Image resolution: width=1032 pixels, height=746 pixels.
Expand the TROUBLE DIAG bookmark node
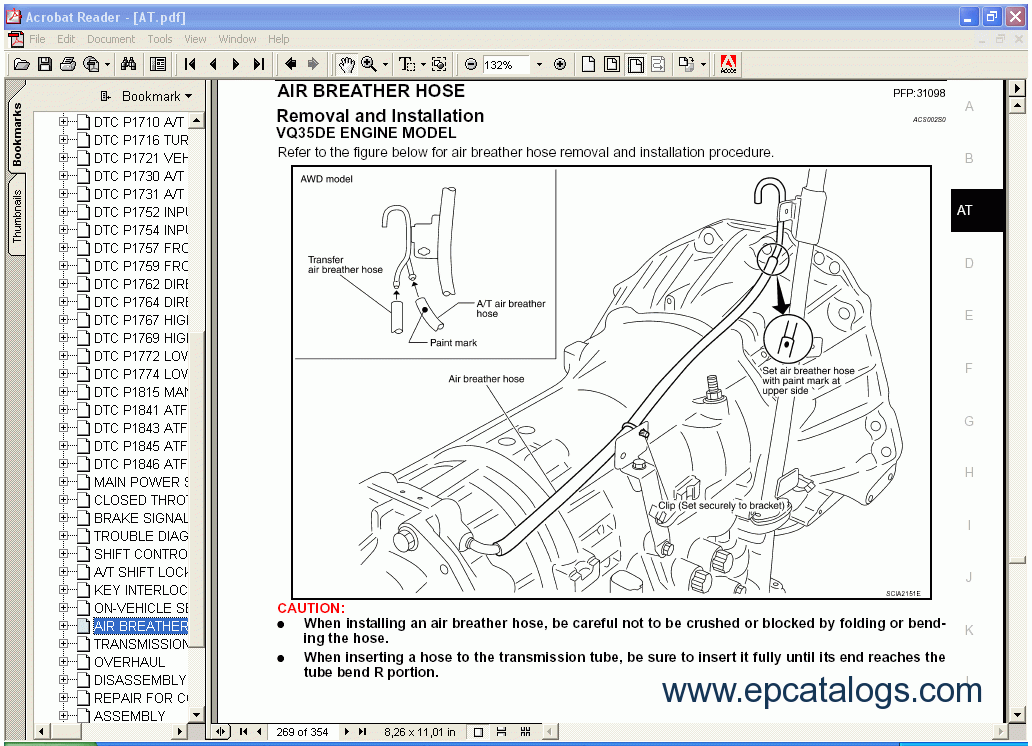coord(64,536)
